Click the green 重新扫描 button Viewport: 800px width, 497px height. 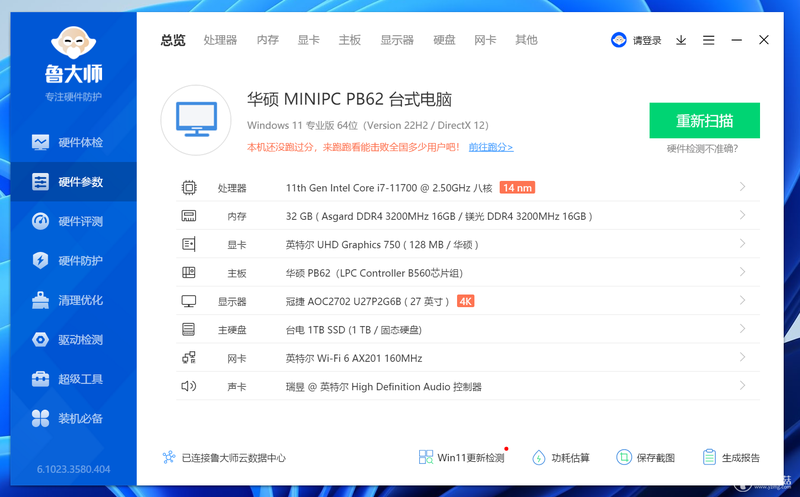[x=704, y=120]
